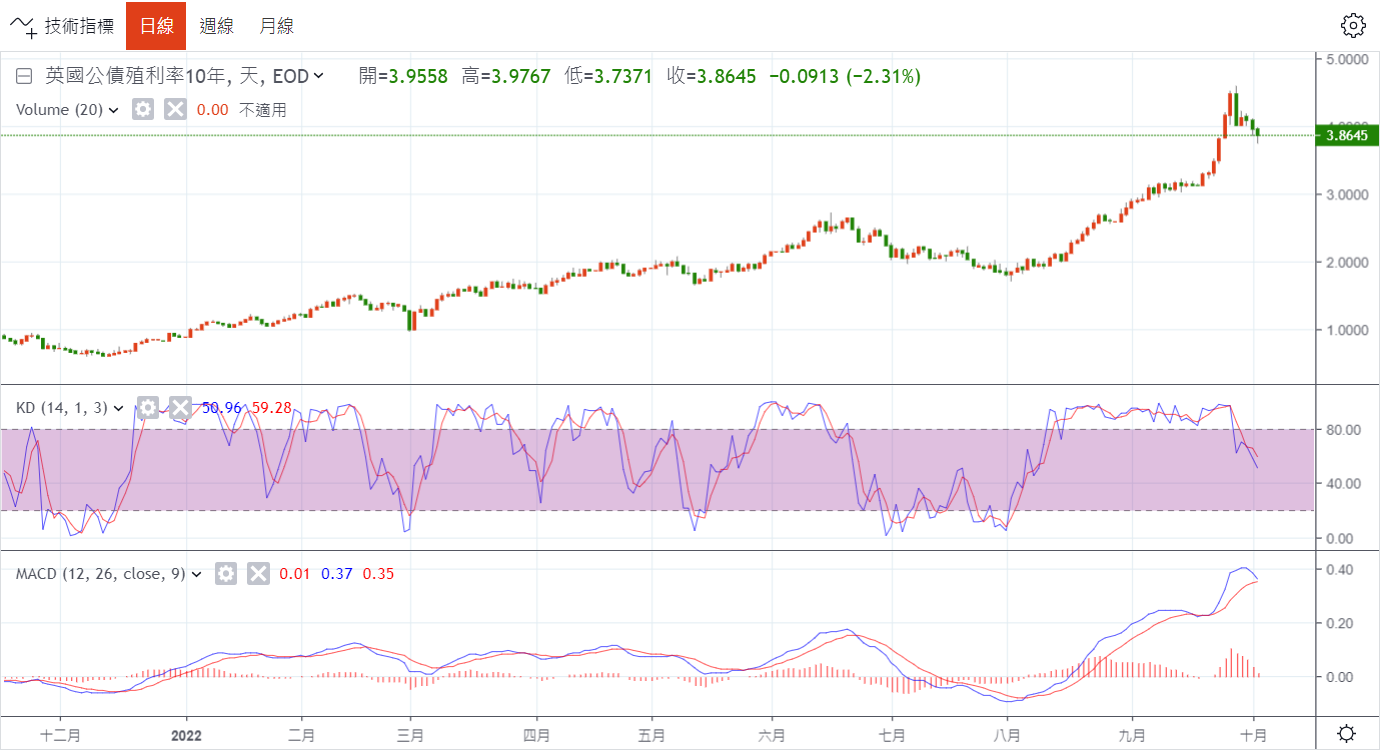The image size is (1383, 756).
Task: Open the 技術指標 indicators menu
Action: click(x=62, y=26)
